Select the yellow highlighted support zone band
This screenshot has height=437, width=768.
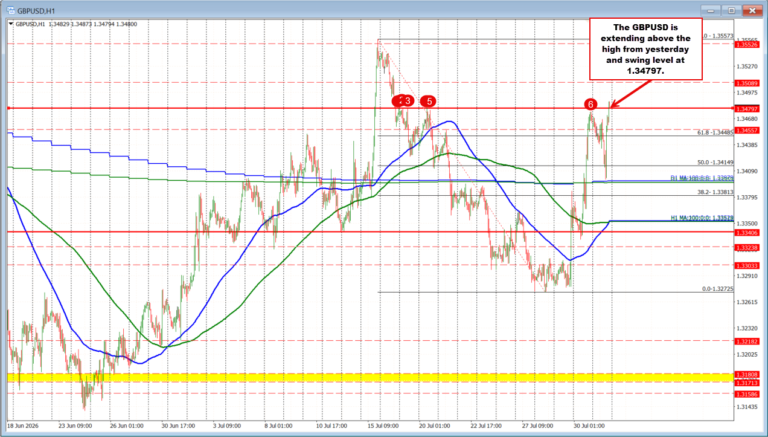[370, 378]
